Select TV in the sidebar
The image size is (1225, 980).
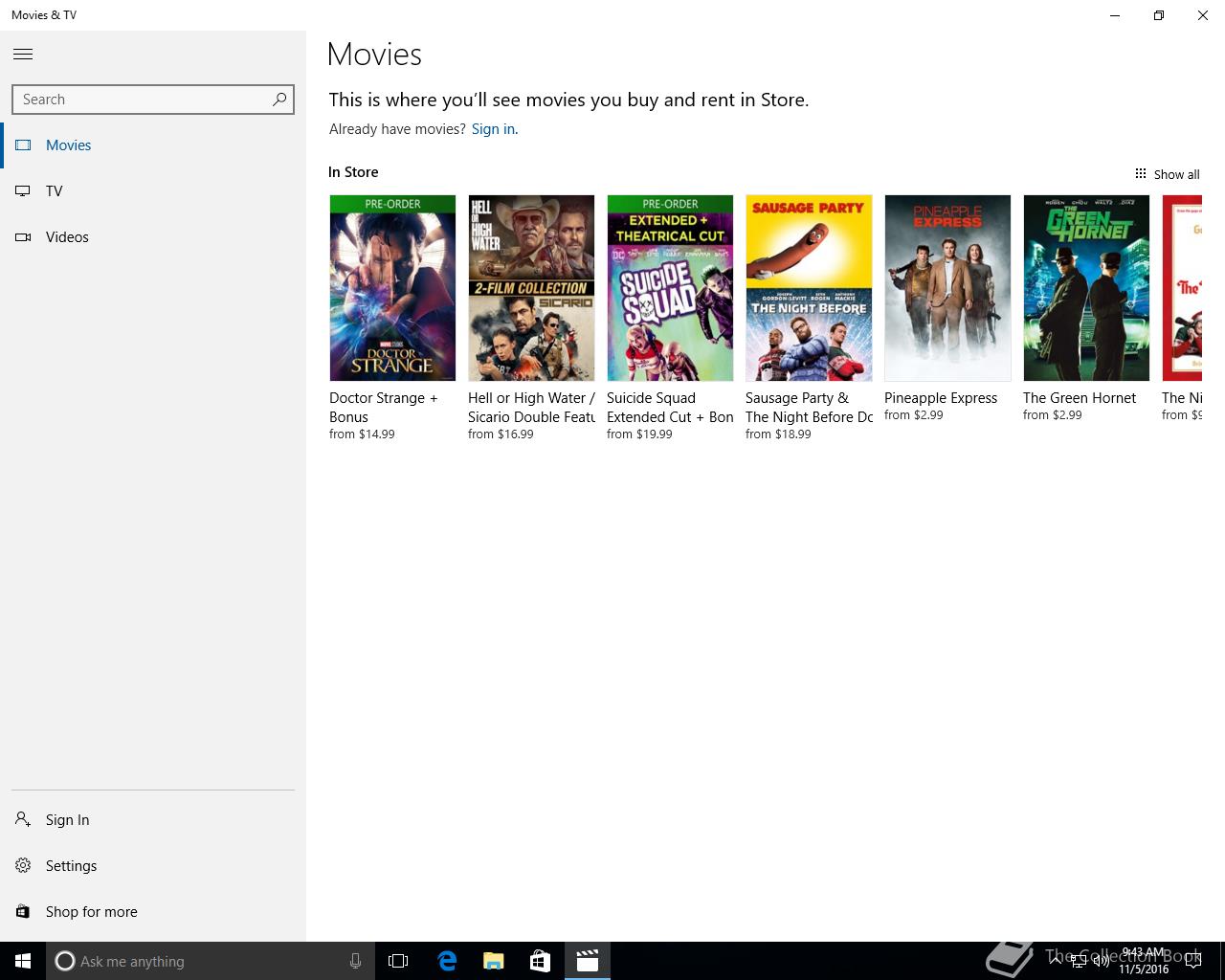coord(153,191)
